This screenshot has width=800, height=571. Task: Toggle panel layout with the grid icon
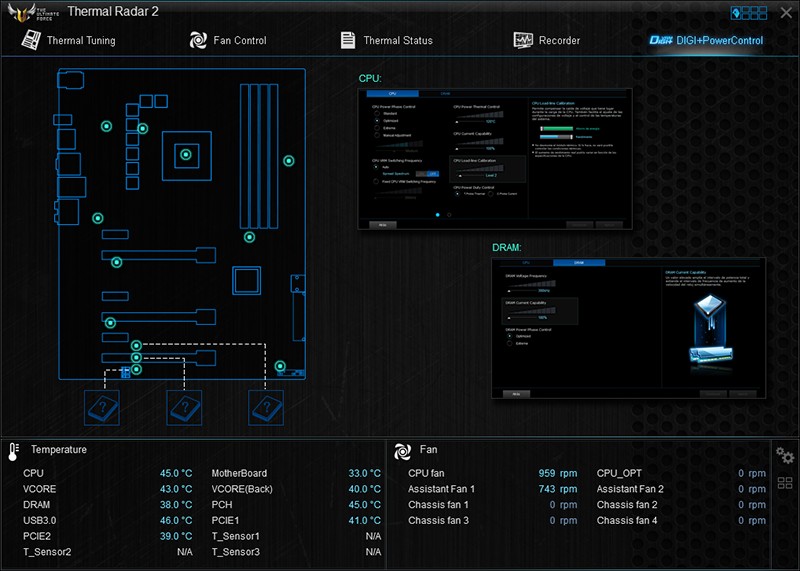[785, 483]
